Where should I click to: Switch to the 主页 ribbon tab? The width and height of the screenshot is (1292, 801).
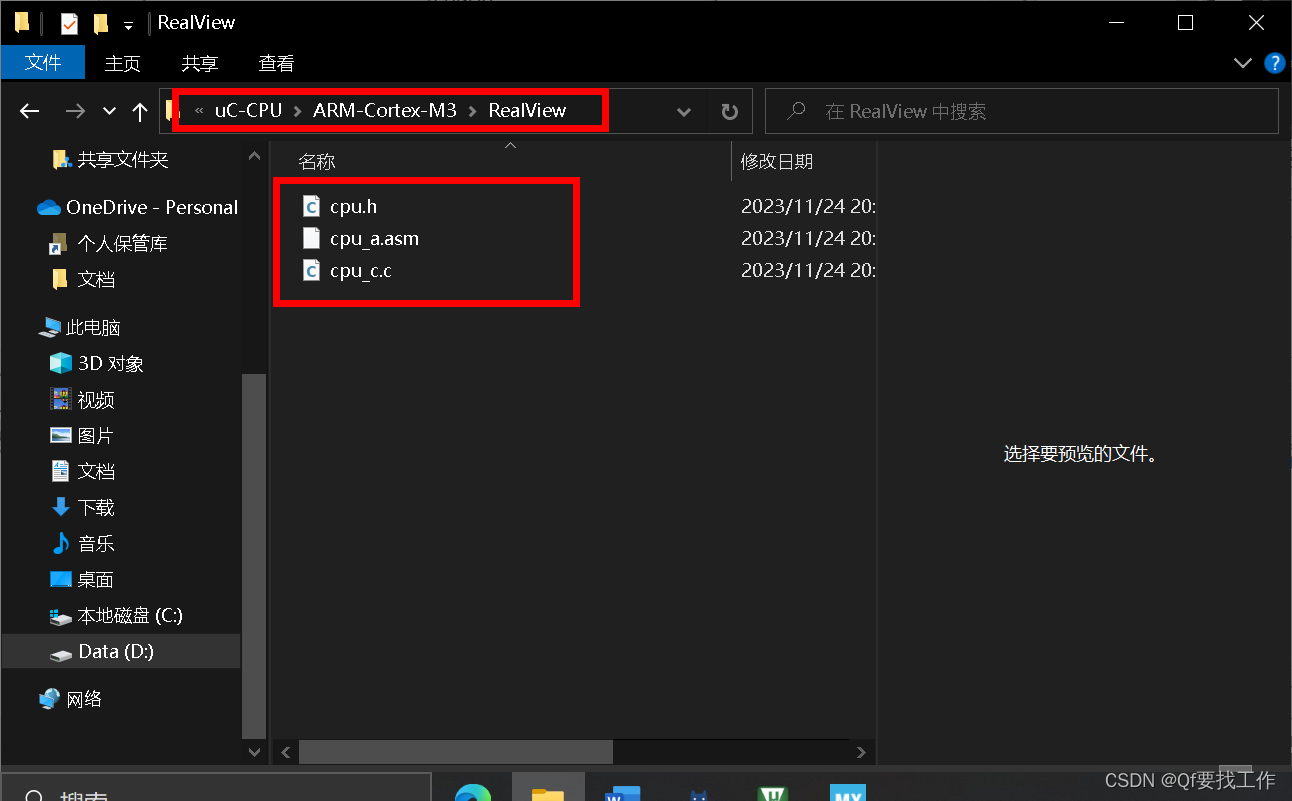tap(122, 63)
